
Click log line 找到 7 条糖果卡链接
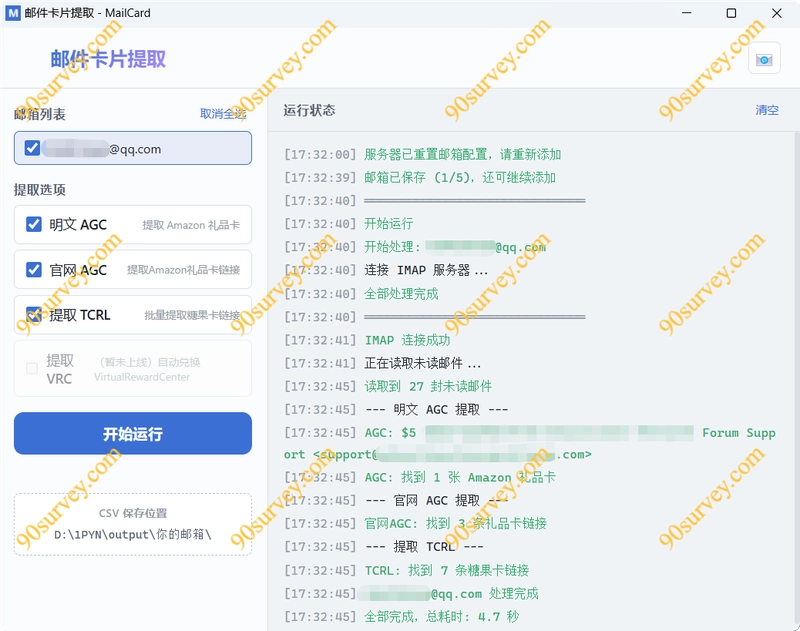(x=447, y=570)
